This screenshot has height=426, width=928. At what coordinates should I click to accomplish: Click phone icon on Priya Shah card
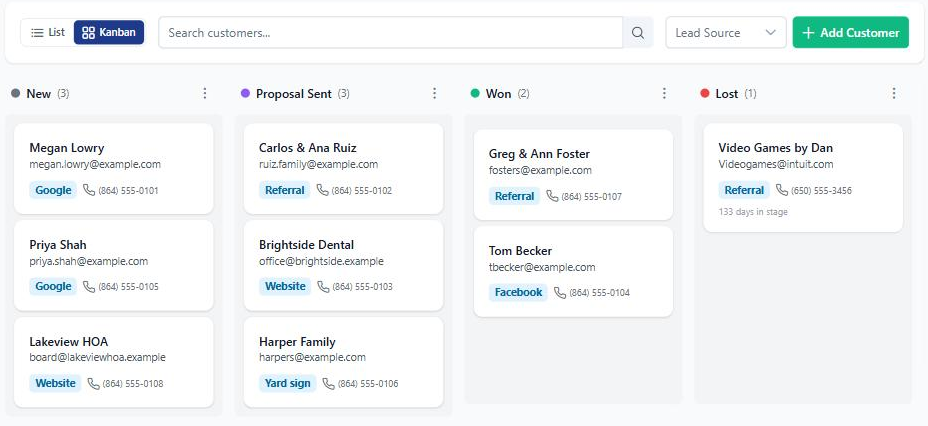(x=89, y=286)
